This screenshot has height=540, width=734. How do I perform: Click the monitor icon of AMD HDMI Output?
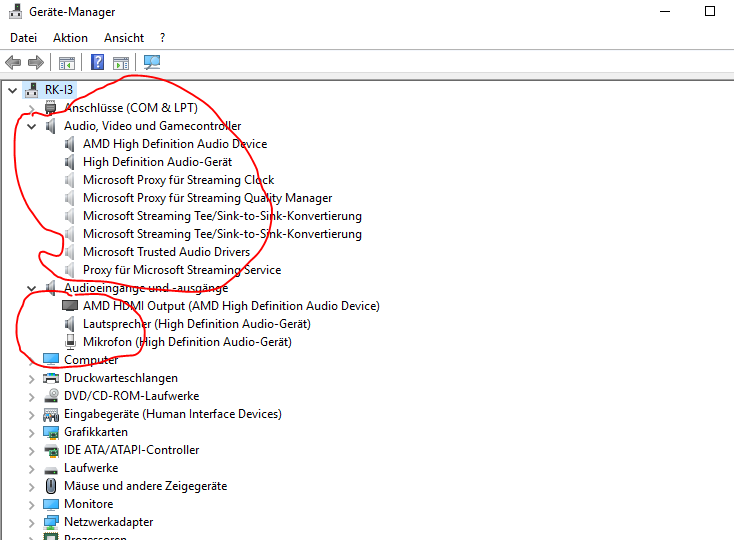[70, 306]
